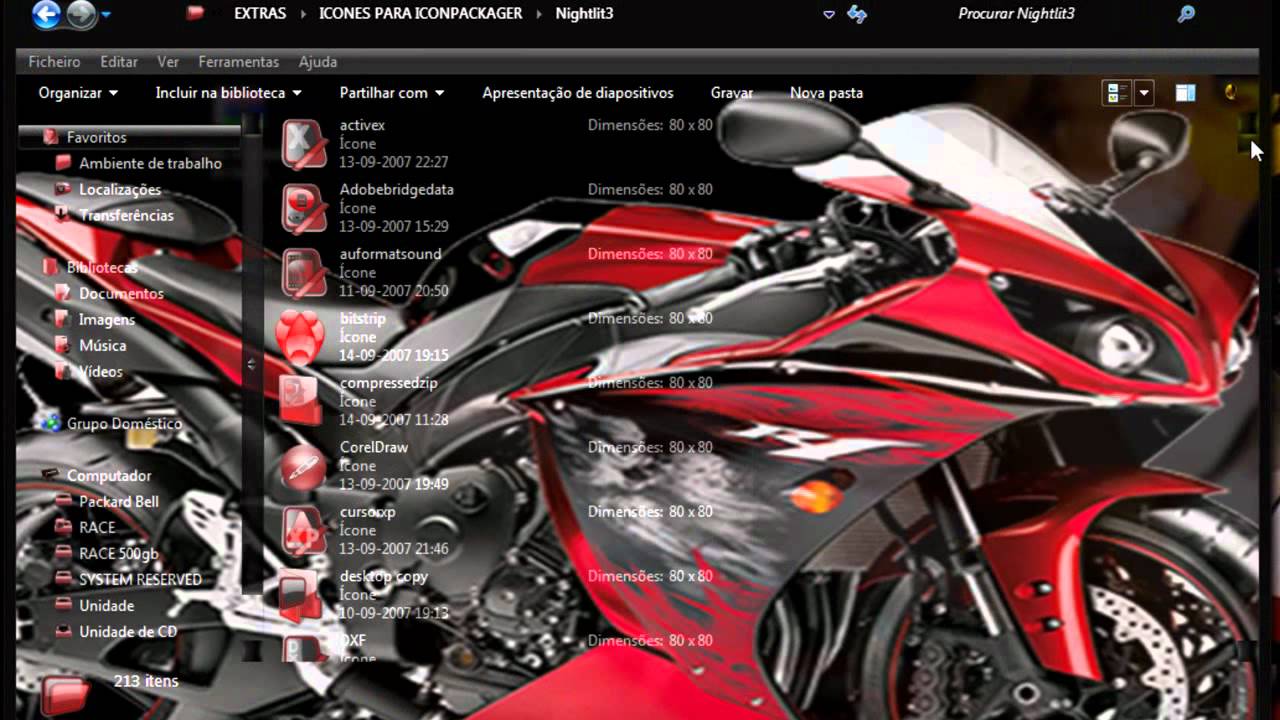Screen dimensions: 1280x720
Task: Select Favoritos in navigation pane
Action: (96, 137)
